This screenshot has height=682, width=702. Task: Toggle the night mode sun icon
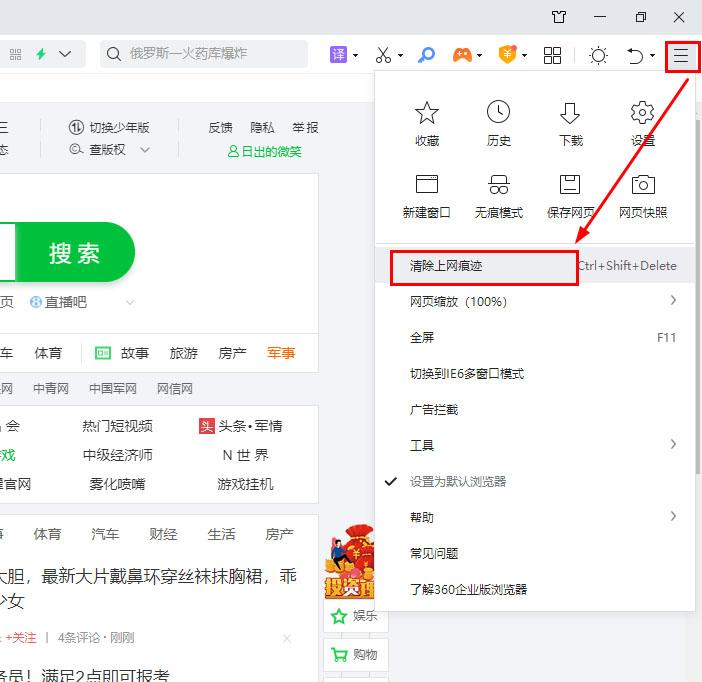[x=598, y=55]
